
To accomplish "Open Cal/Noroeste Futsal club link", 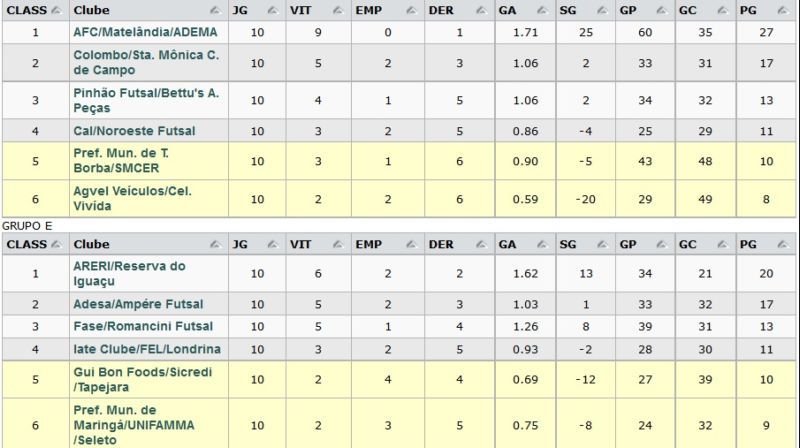I will tap(134, 131).
